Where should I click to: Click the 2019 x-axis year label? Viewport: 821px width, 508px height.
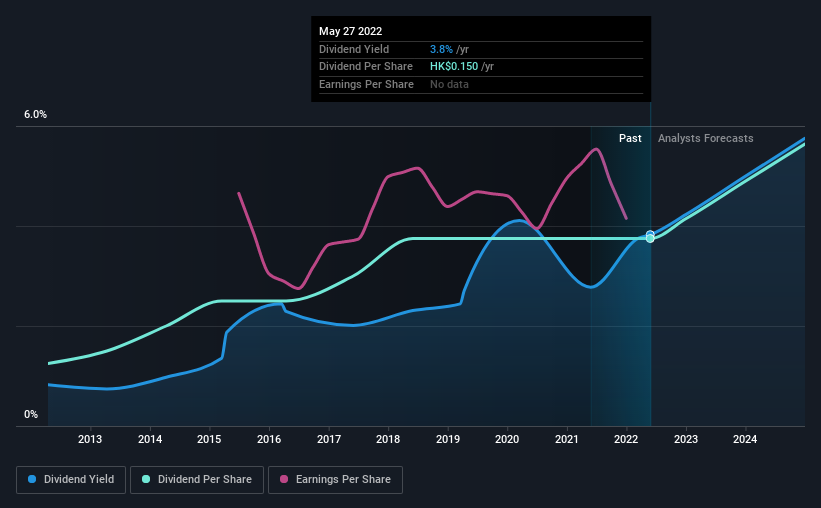coord(448,439)
